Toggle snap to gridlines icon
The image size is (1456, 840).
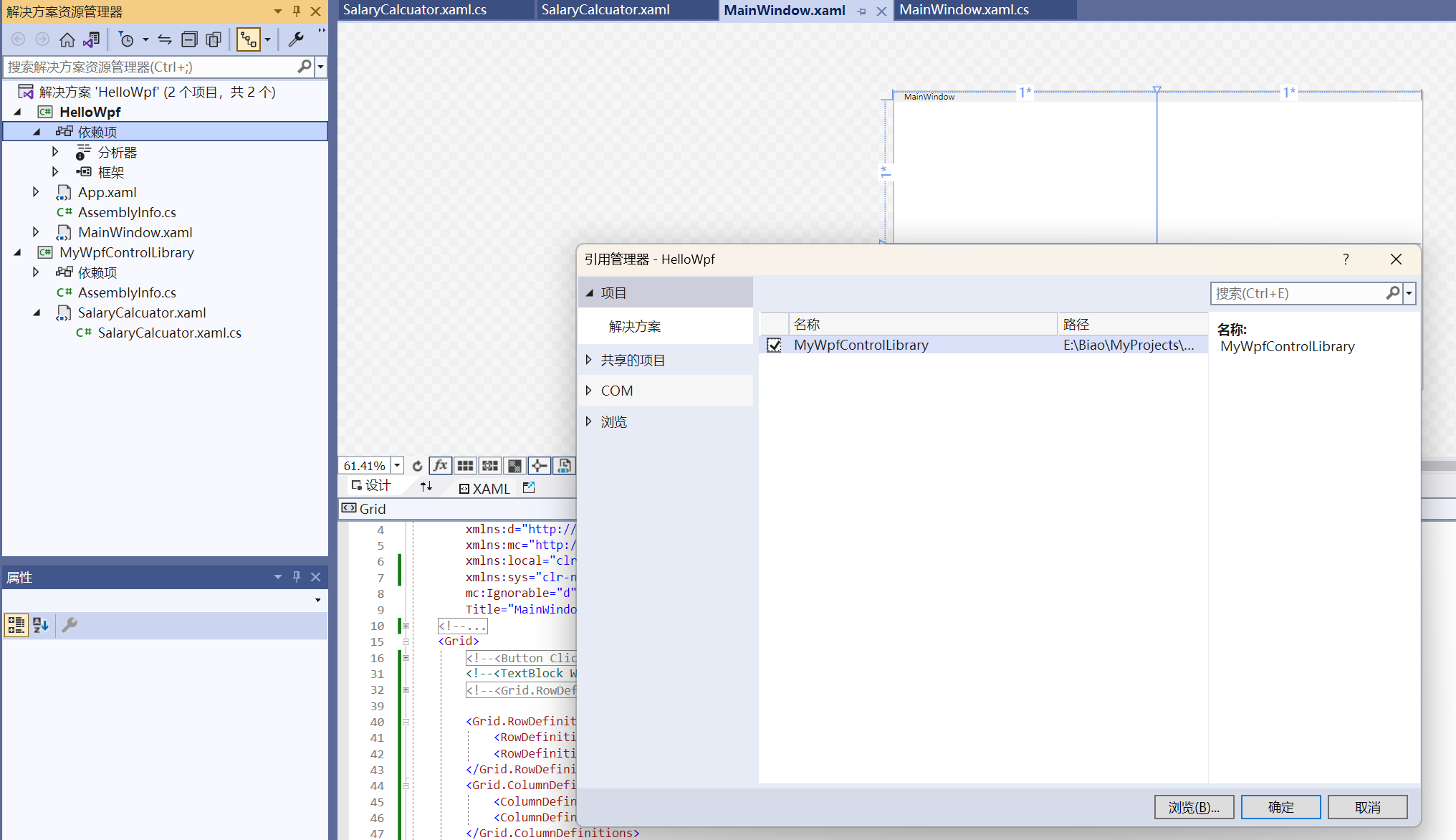click(x=490, y=466)
